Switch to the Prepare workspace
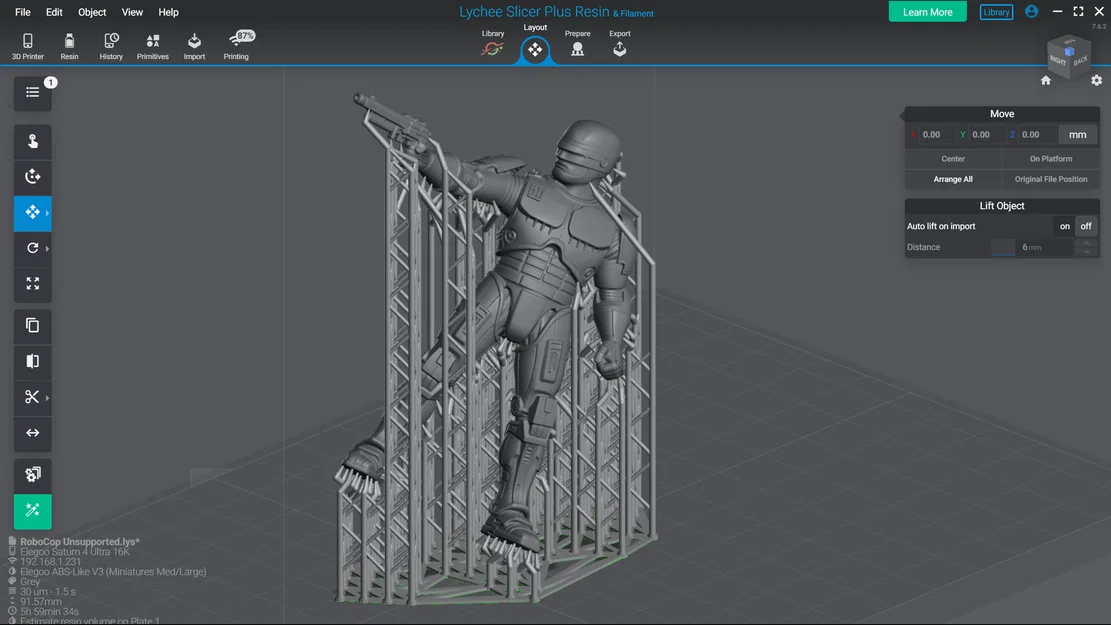 [x=577, y=44]
